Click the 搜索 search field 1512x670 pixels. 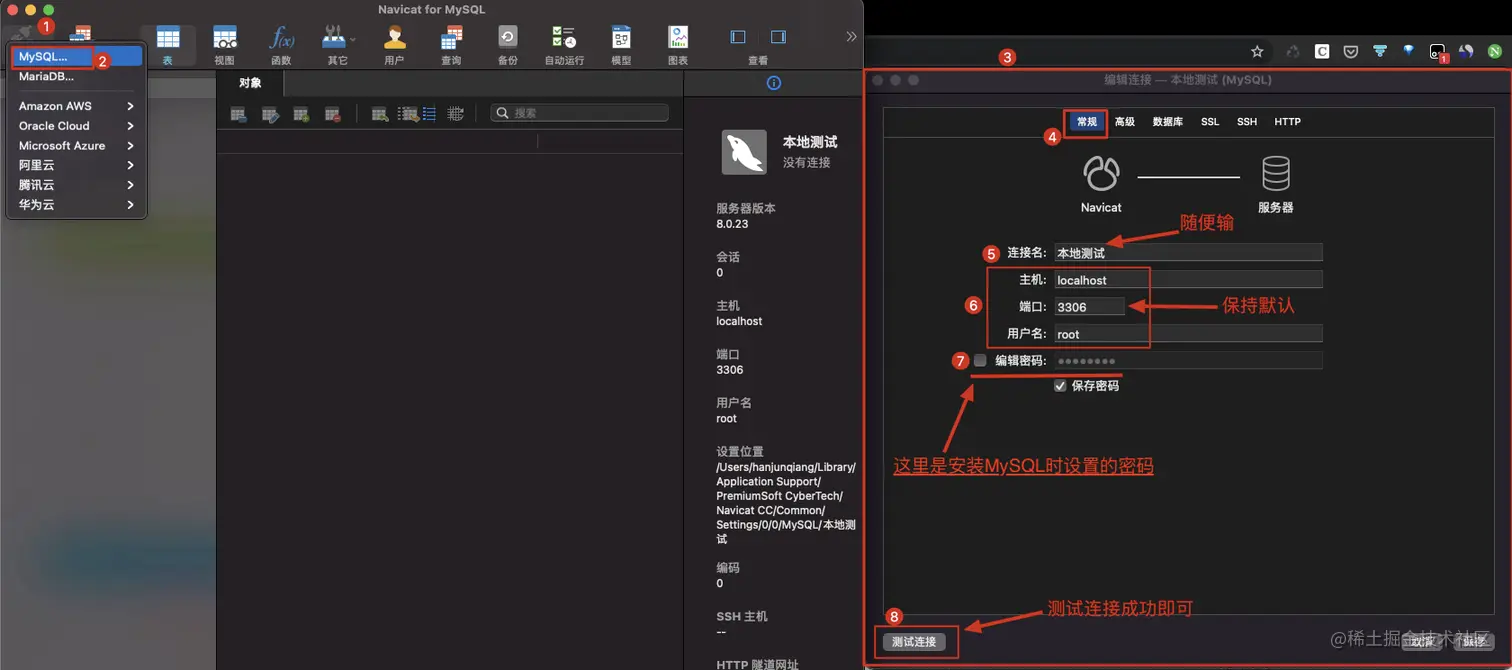pos(580,113)
